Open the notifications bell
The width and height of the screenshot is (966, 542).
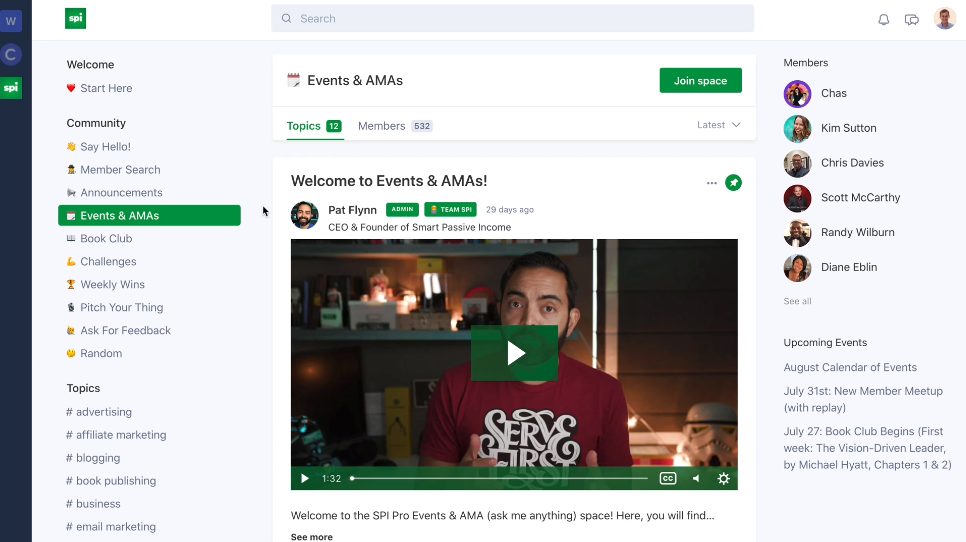coord(883,19)
